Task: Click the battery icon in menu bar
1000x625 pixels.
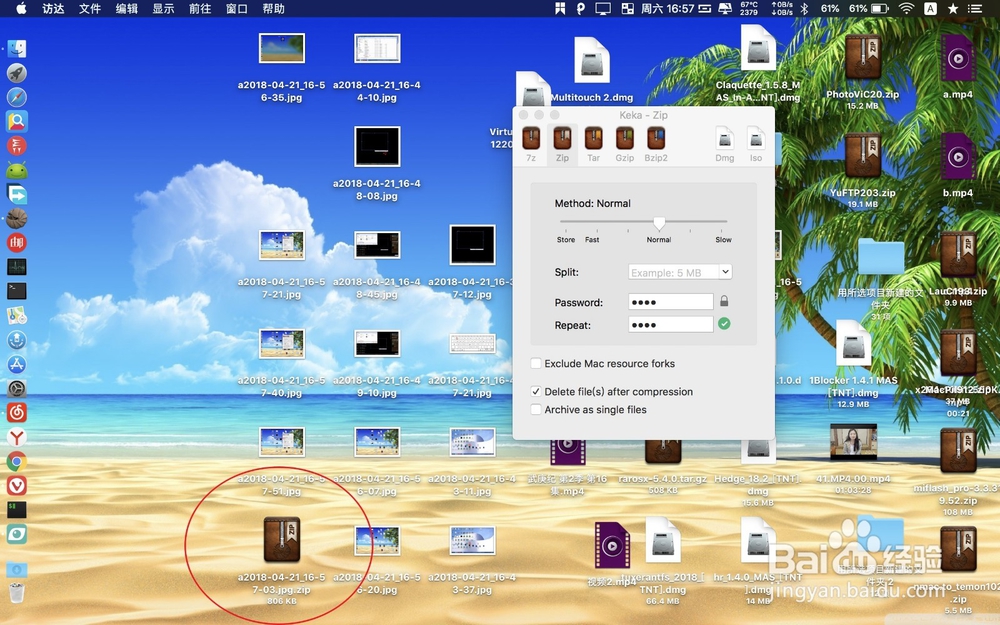Action: click(881, 8)
